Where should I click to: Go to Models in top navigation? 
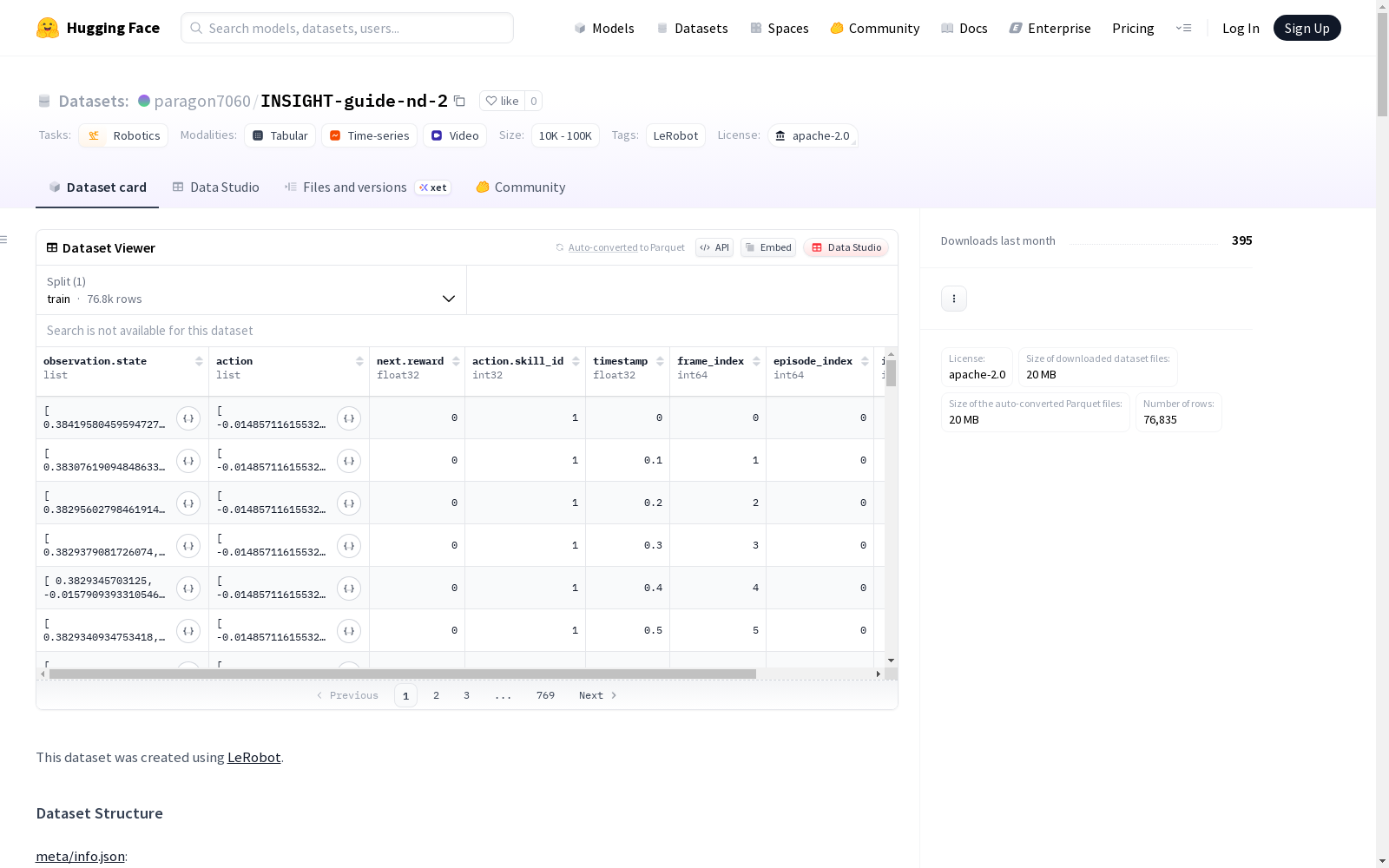(604, 29)
